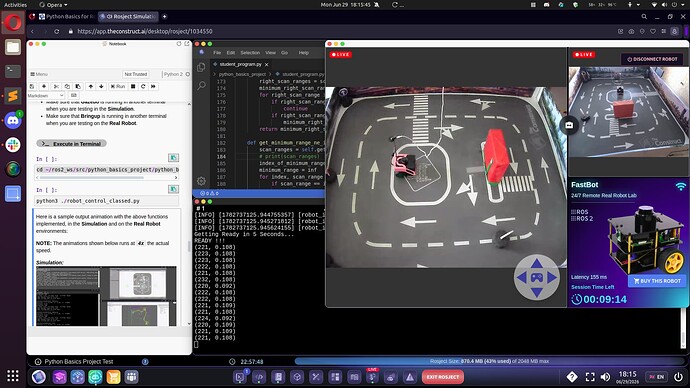The image size is (690, 388).
Task: Open the Explorer files icon in the editor
Action: (202, 67)
